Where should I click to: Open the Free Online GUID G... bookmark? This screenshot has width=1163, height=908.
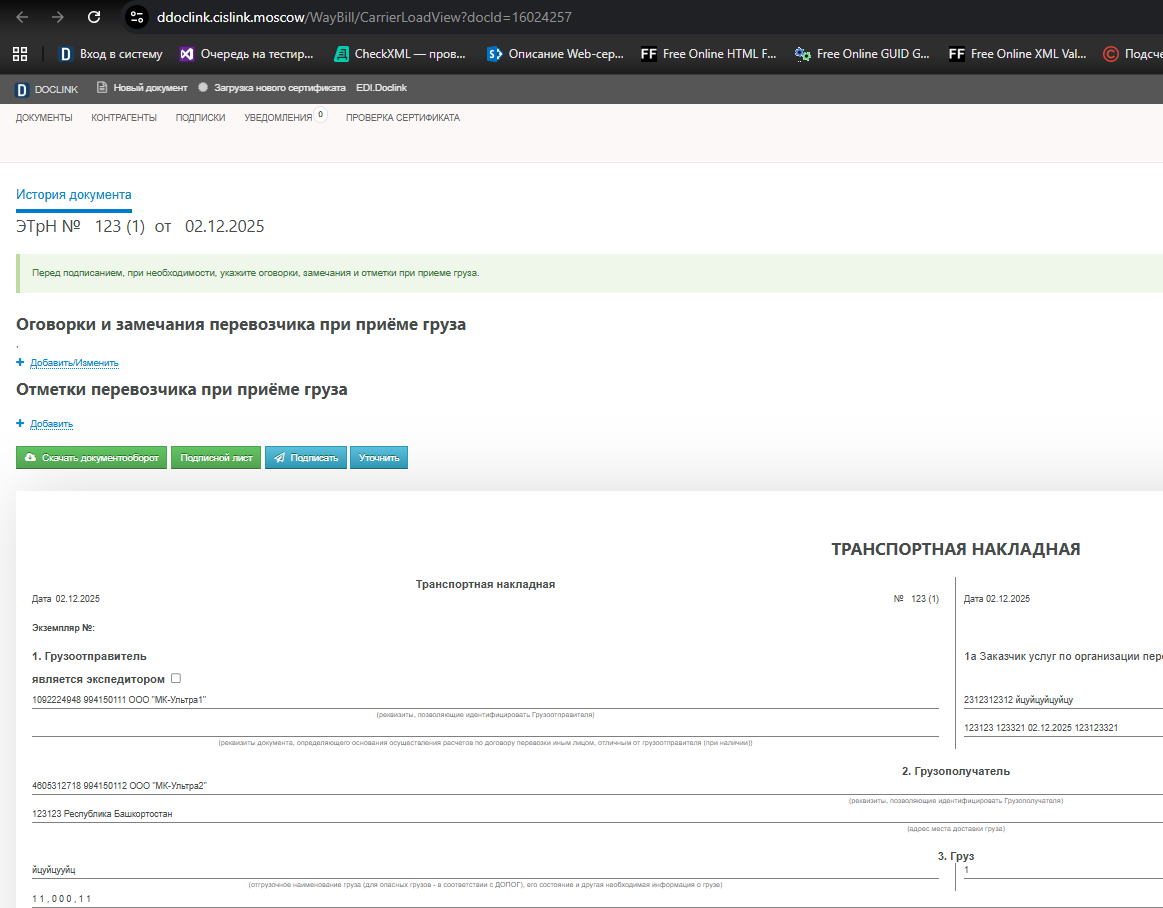(863, 53)
